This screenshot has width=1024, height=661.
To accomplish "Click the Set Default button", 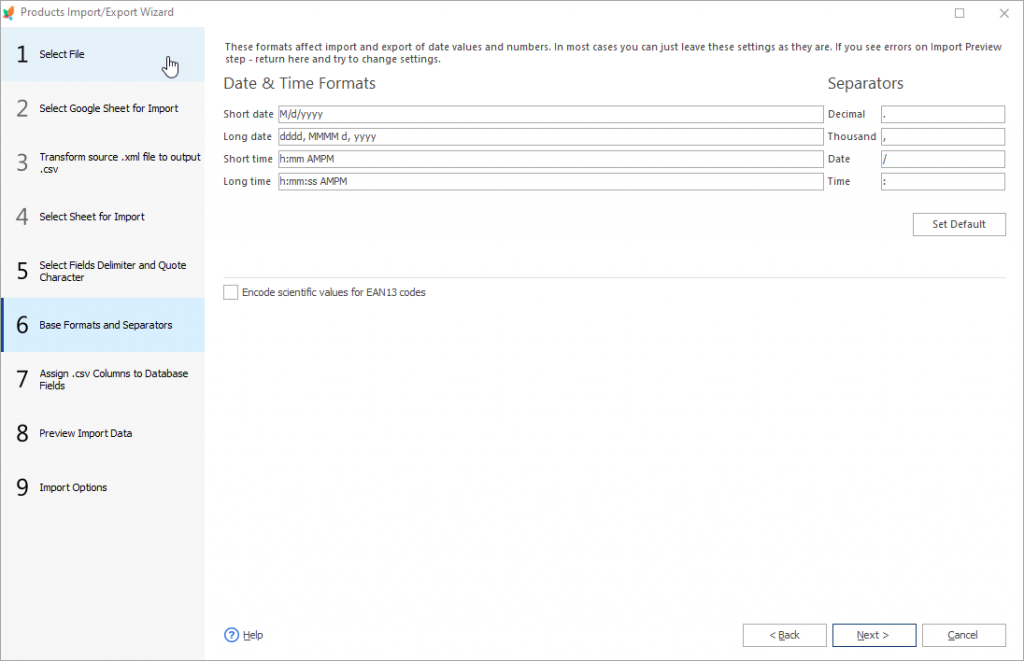I will click(958, 224).
